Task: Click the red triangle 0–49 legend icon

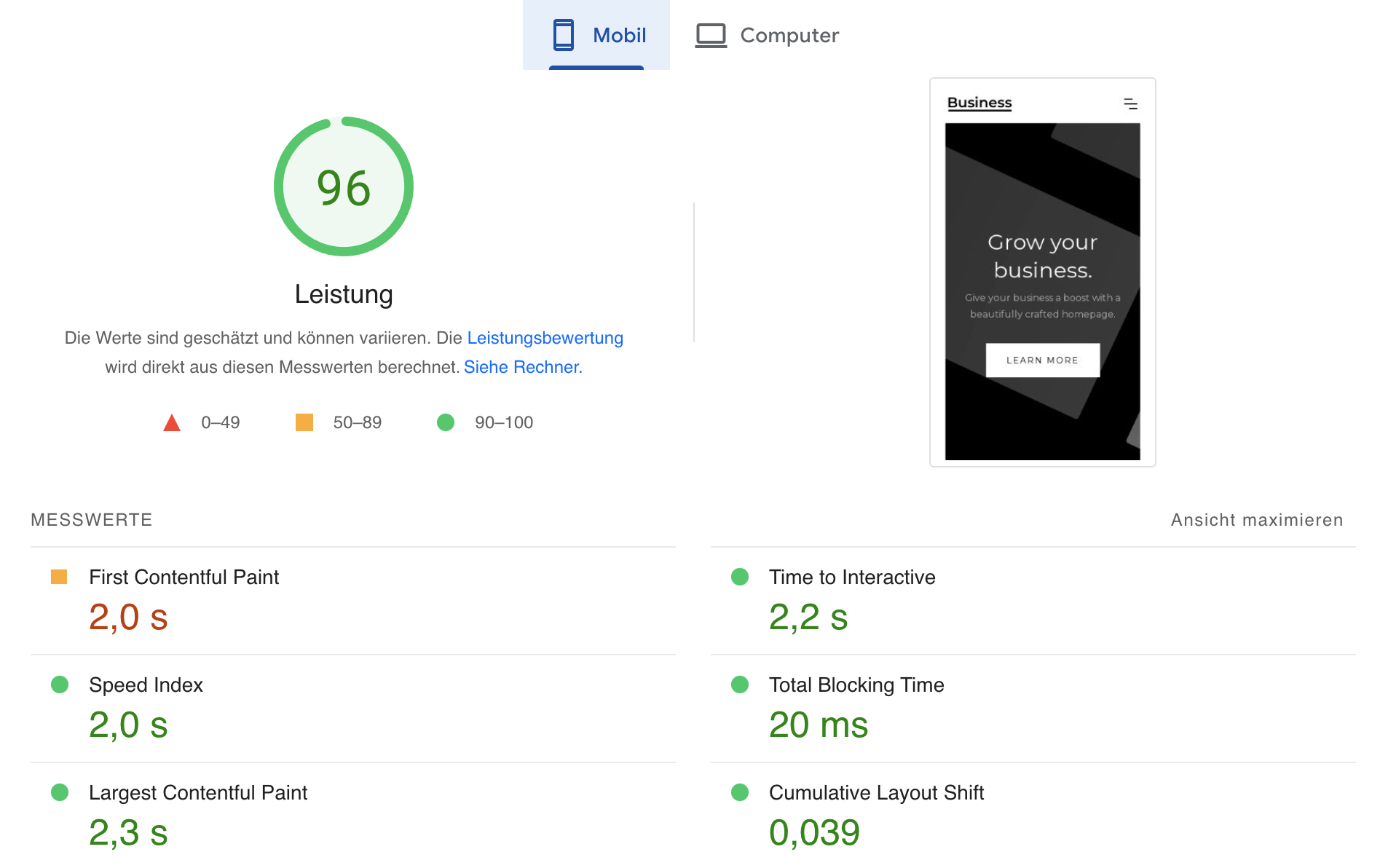Action: click(x=172, y=423)
